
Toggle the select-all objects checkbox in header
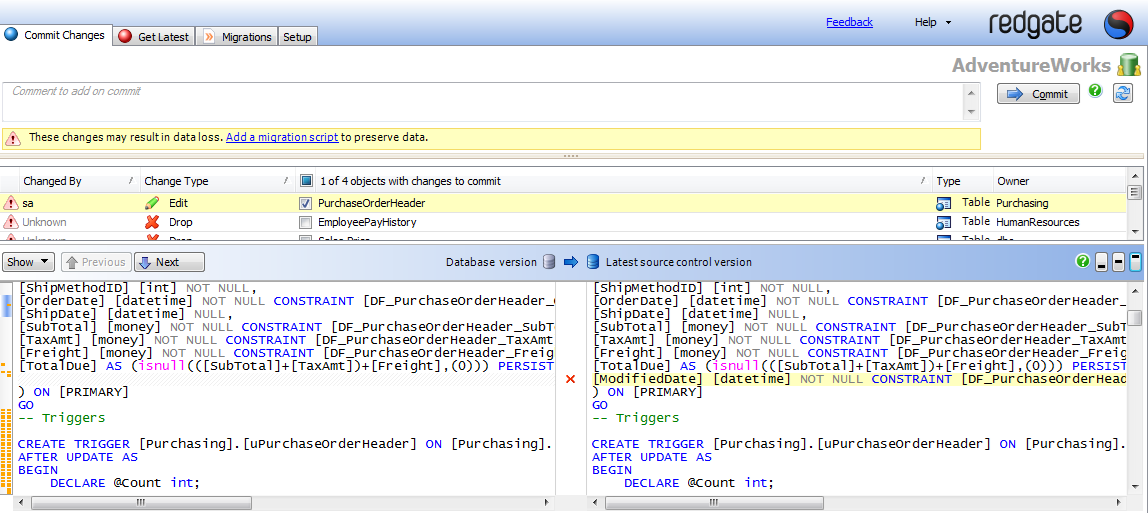[x=306, y=181]
